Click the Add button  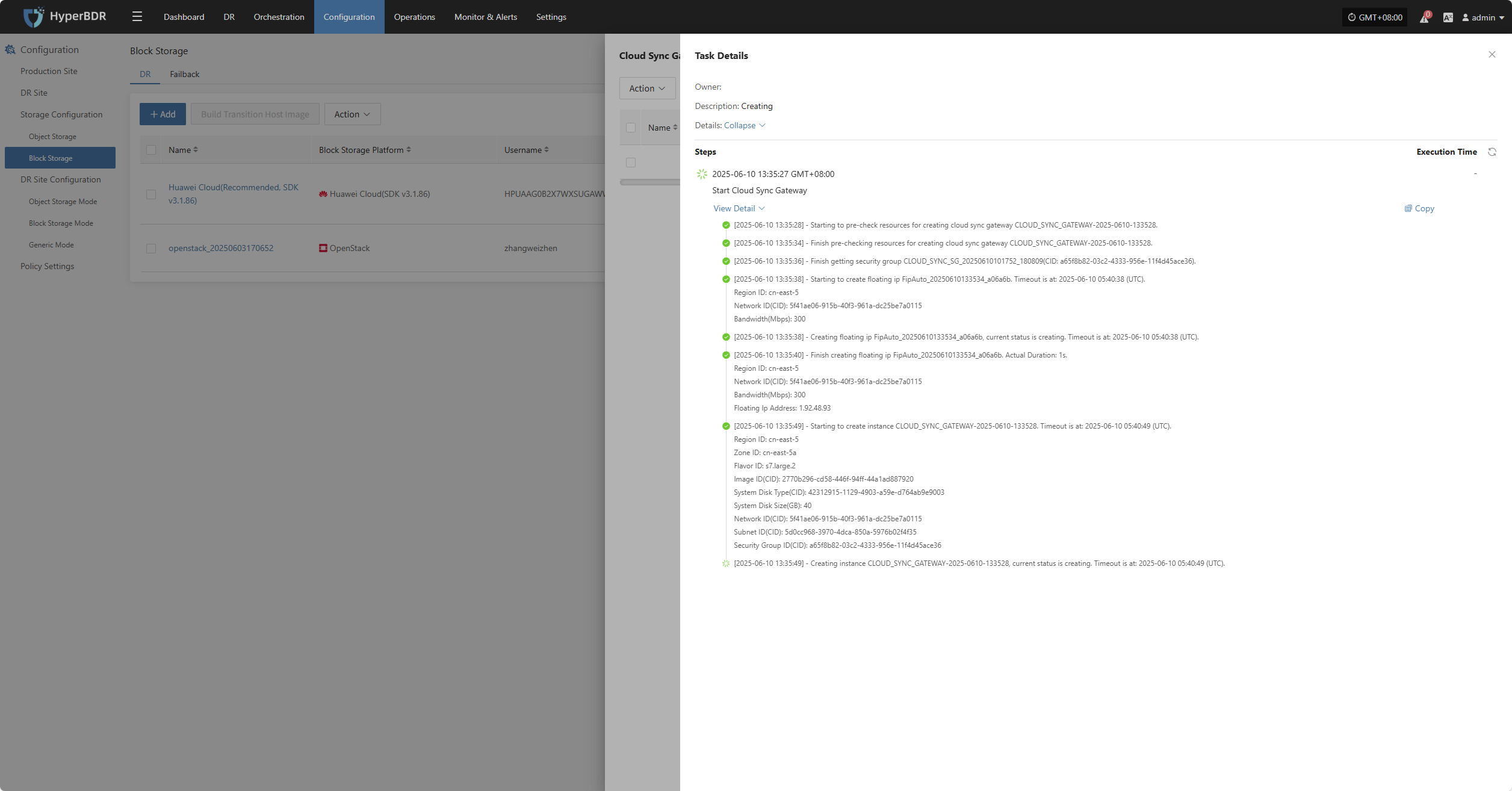163,114
